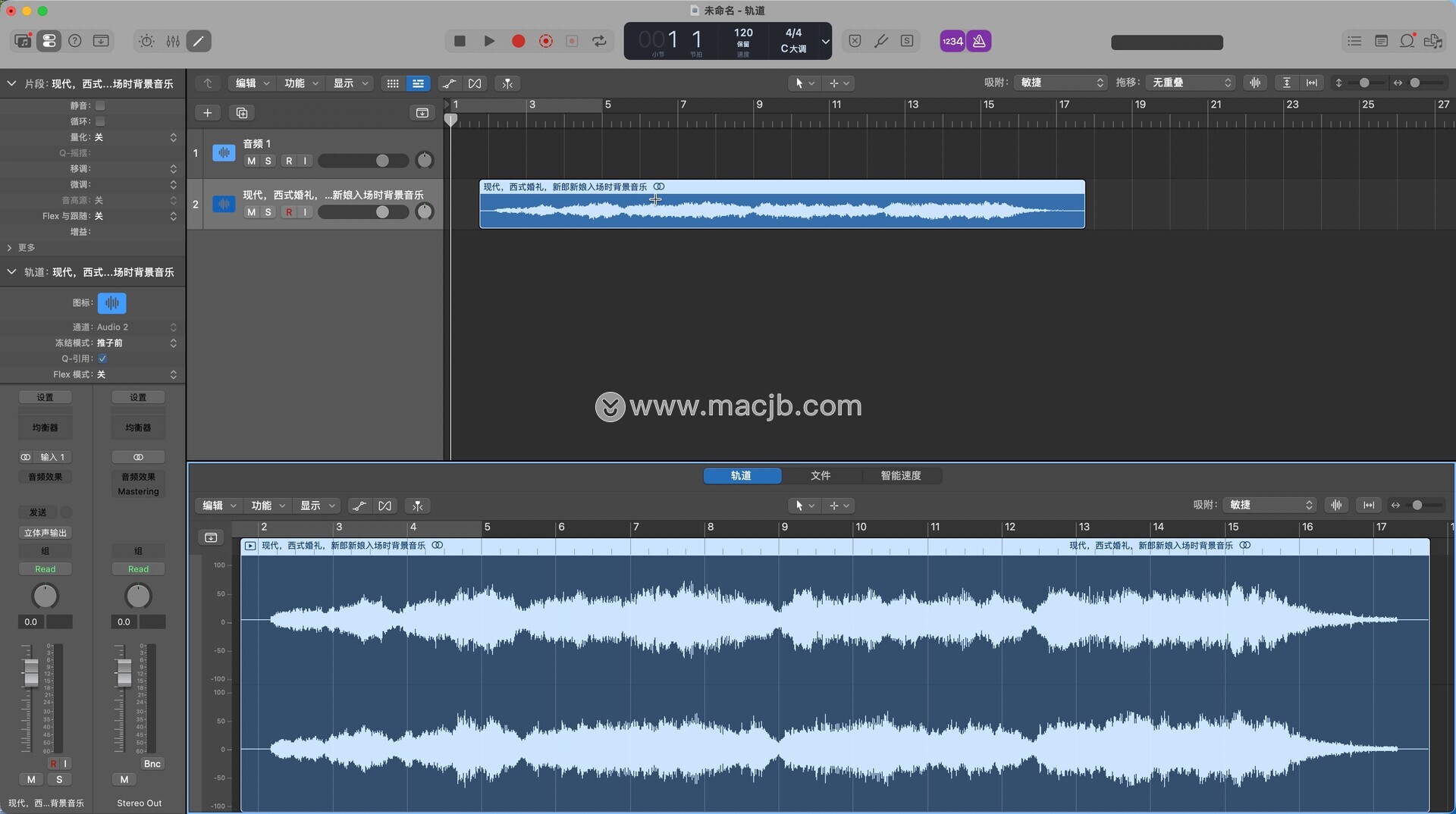Open the Quick Help question mark button
Viewport: 1456px width, 814px height.
coord(75,41)
